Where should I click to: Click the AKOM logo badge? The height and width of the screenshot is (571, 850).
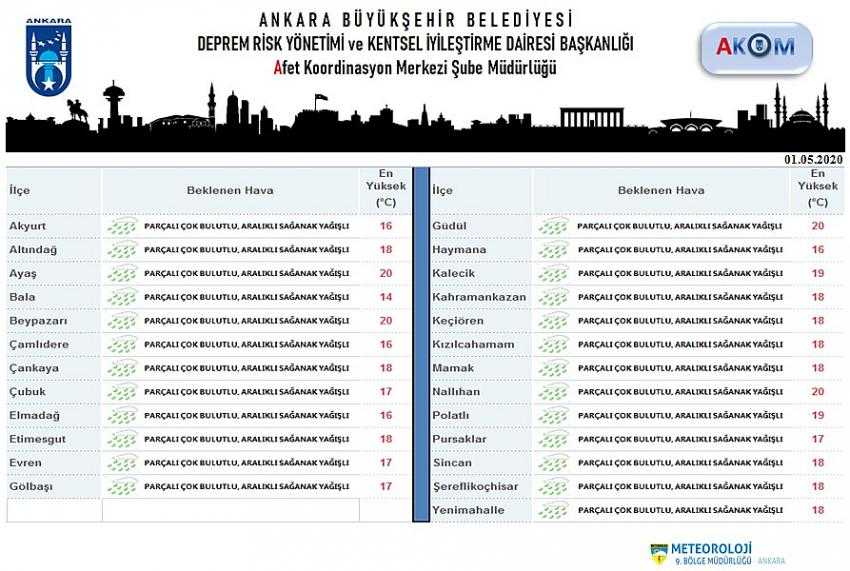tap(756, 48)
